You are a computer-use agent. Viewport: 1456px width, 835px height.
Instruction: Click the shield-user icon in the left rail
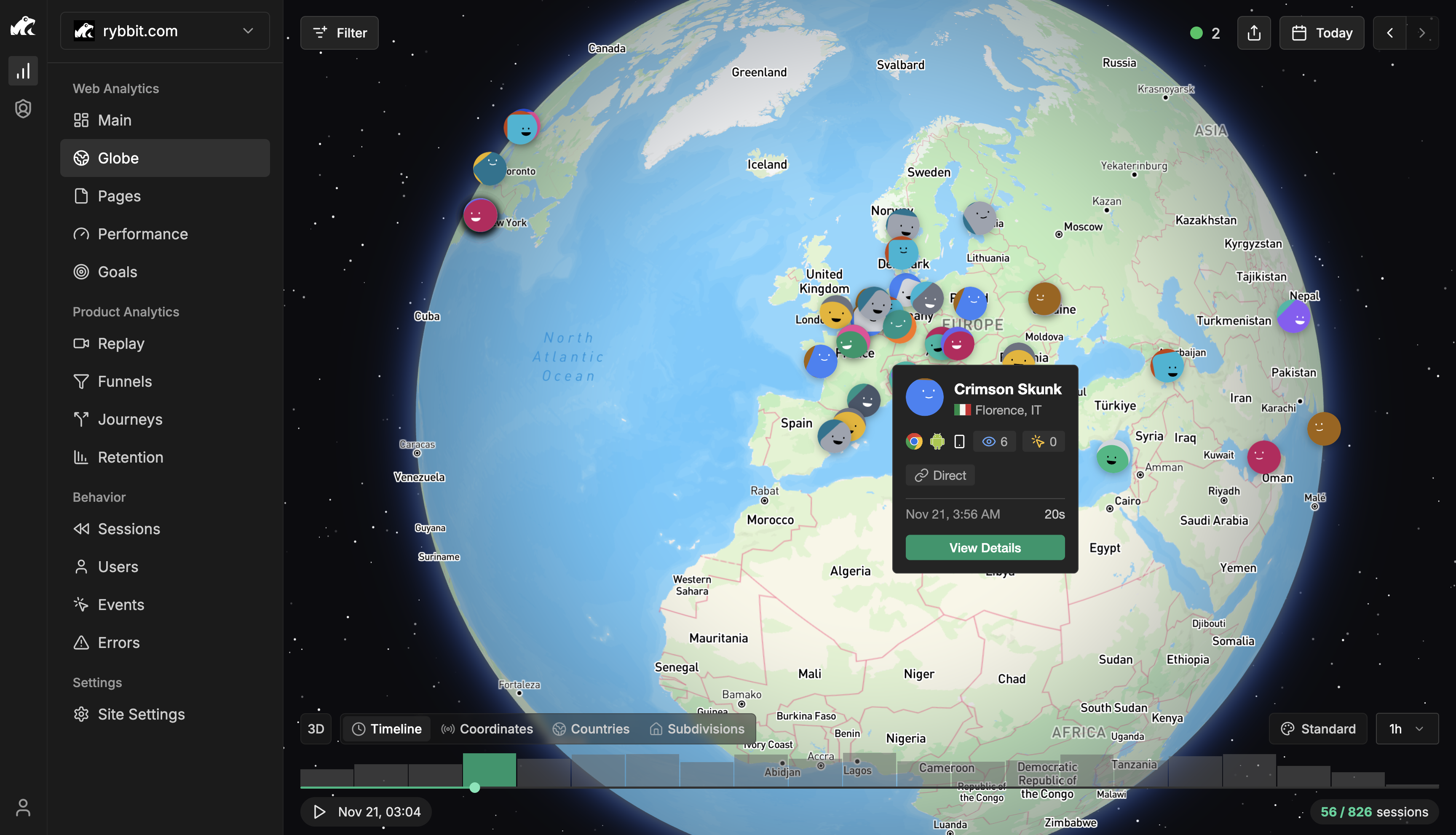[x=23, y=109]
